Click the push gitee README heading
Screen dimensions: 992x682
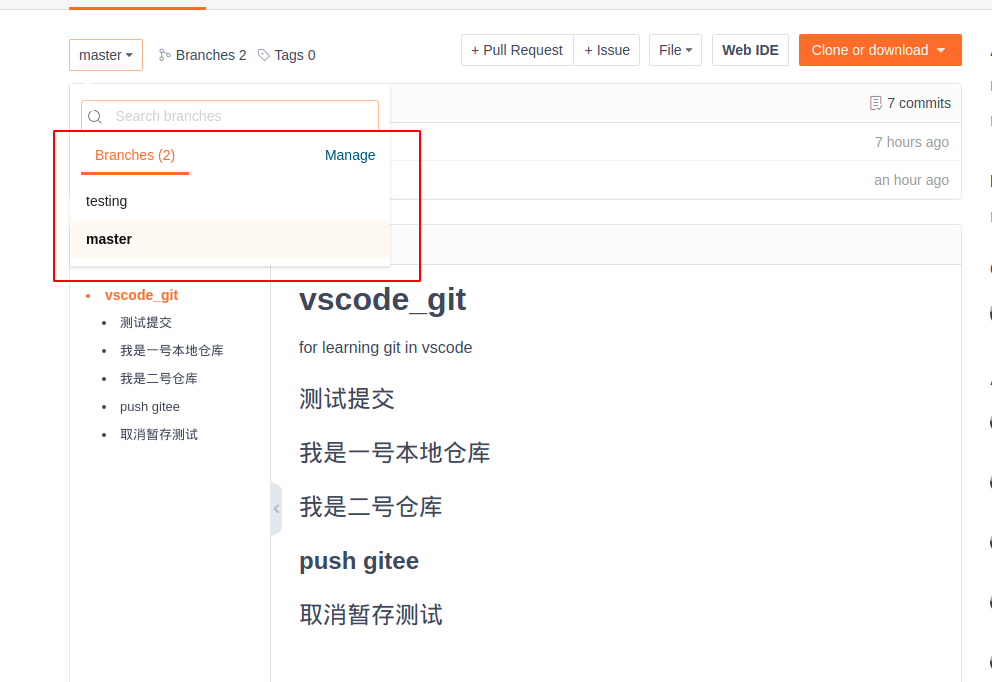click(x=359, y=561)
